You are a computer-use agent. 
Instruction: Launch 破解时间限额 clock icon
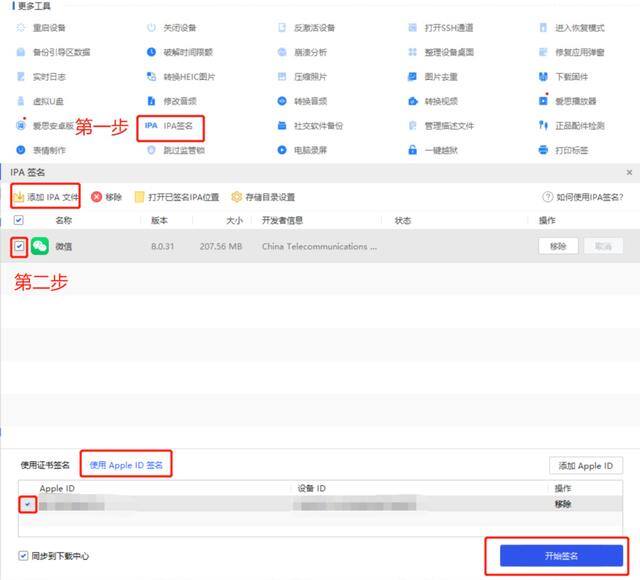[151, 52]
